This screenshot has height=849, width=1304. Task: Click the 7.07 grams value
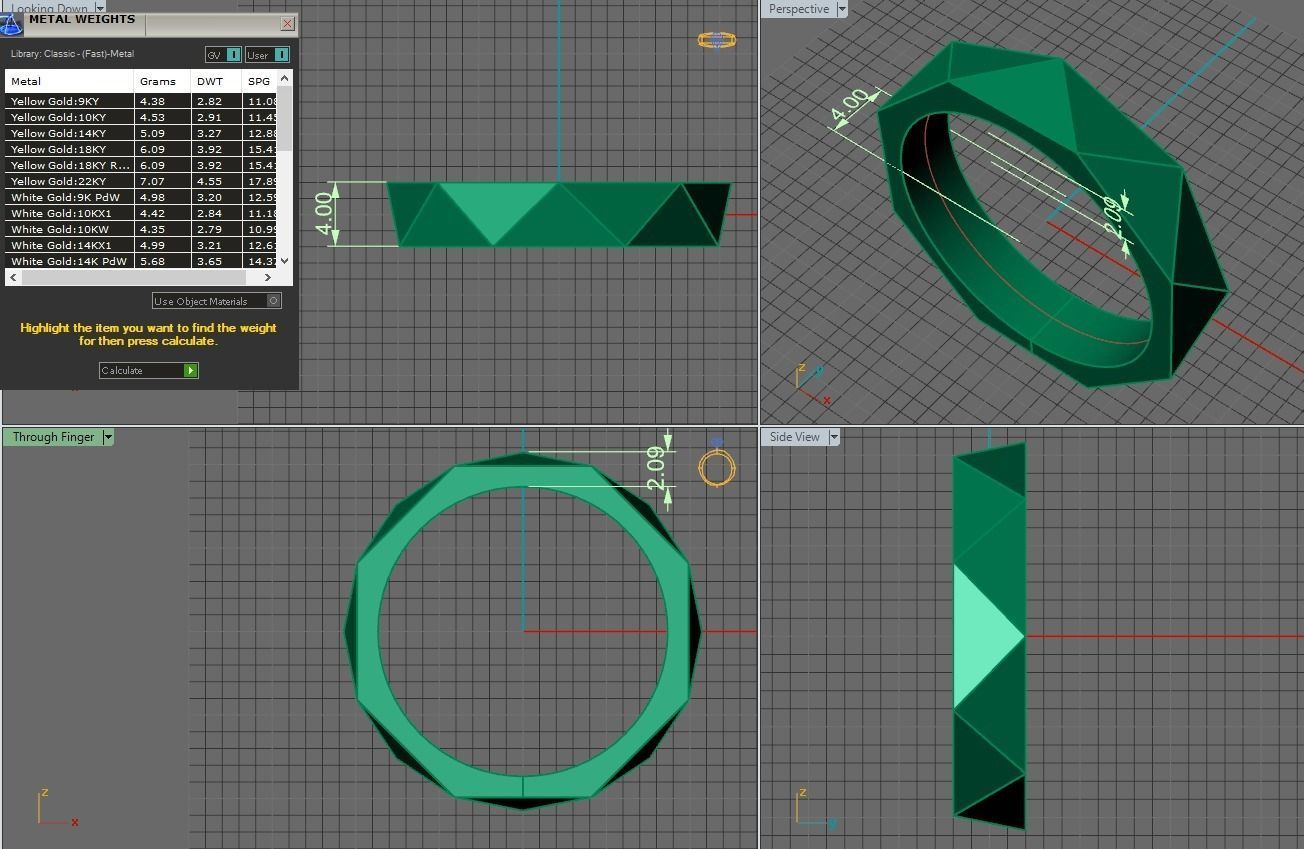152,181
